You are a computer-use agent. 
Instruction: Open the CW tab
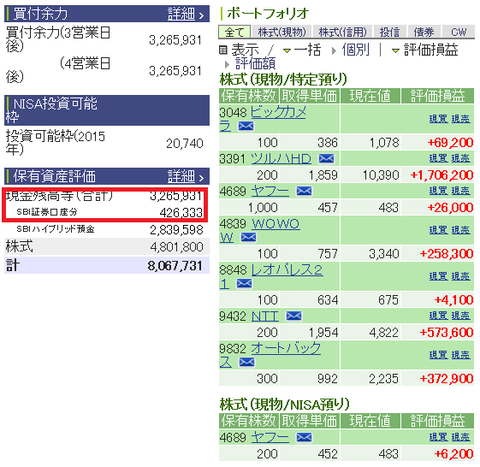click(x=459, y=32)
